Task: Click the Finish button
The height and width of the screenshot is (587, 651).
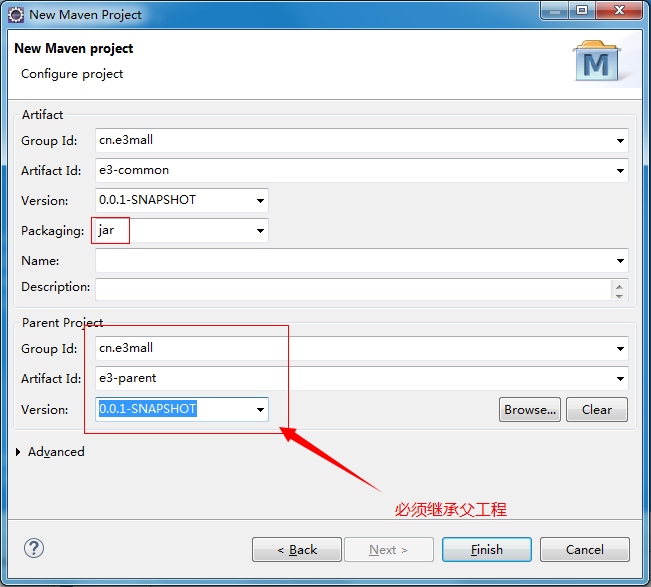Action: [487, 550]
